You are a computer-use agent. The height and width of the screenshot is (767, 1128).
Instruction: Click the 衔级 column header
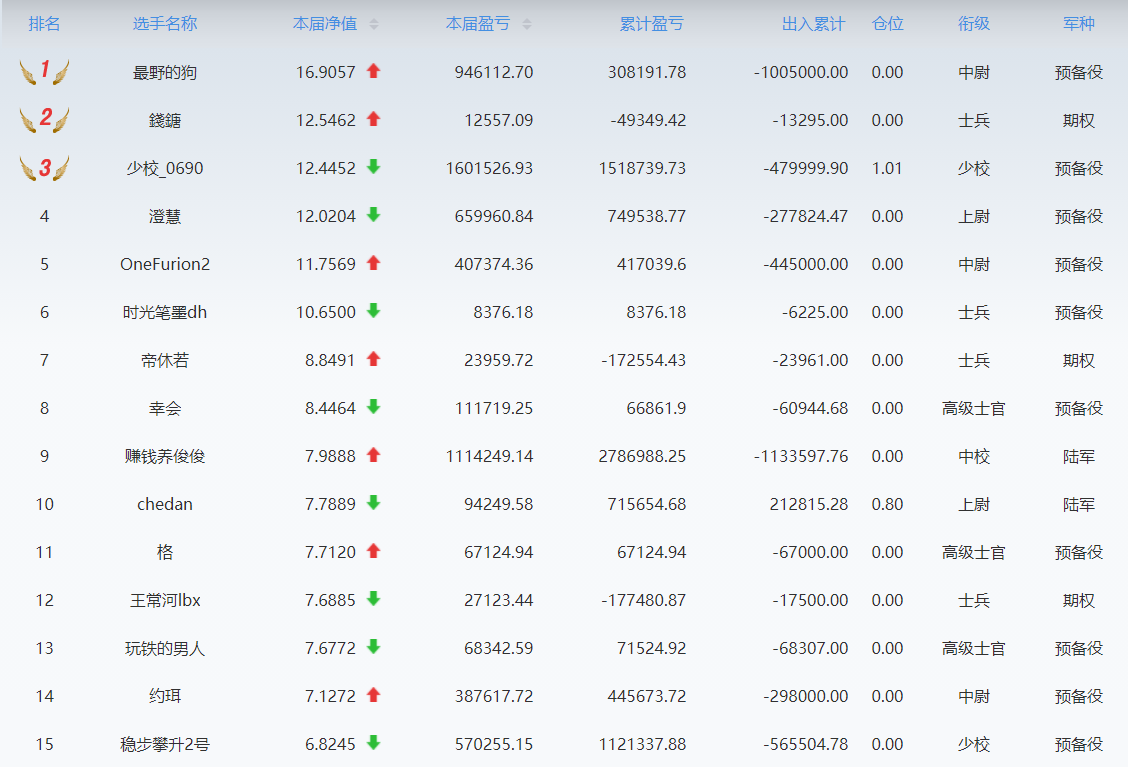(x=974, y=24)
